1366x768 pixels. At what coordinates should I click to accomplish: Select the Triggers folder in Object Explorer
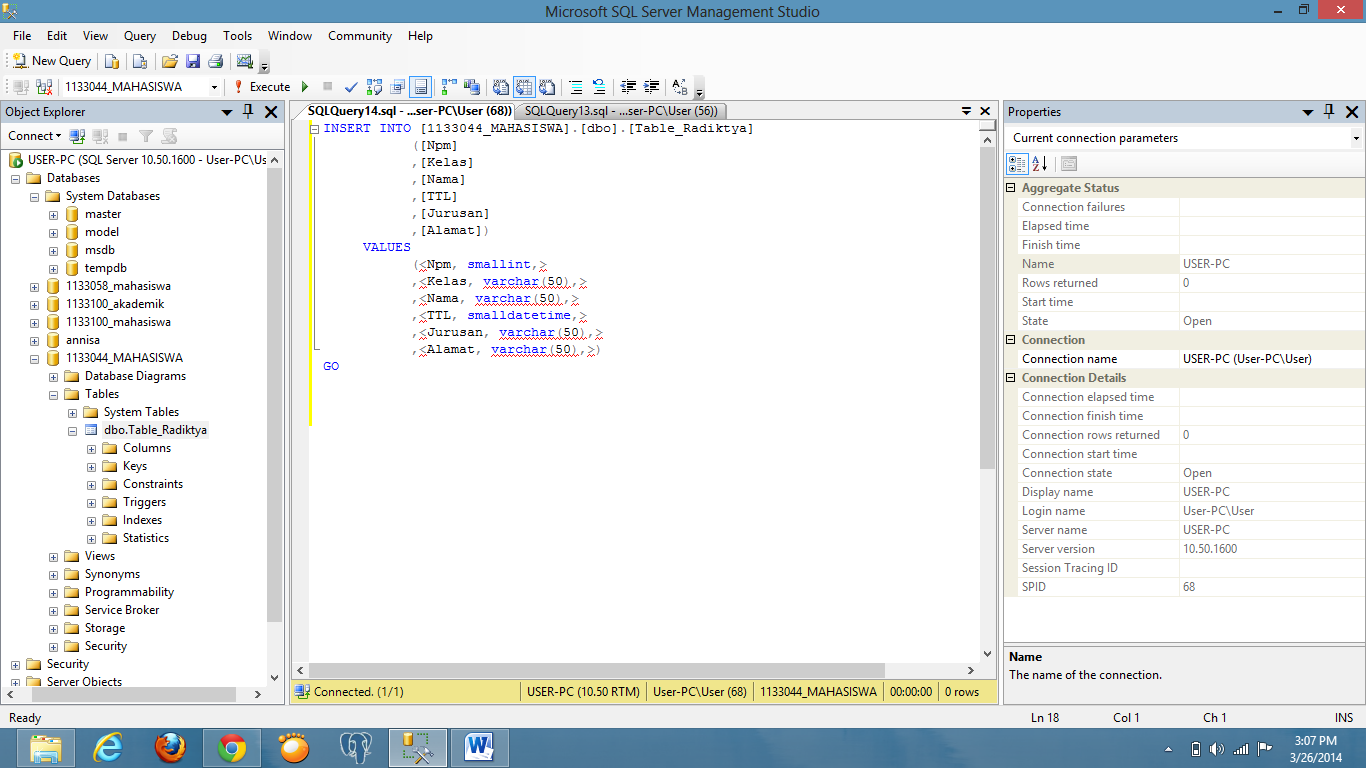144,502
